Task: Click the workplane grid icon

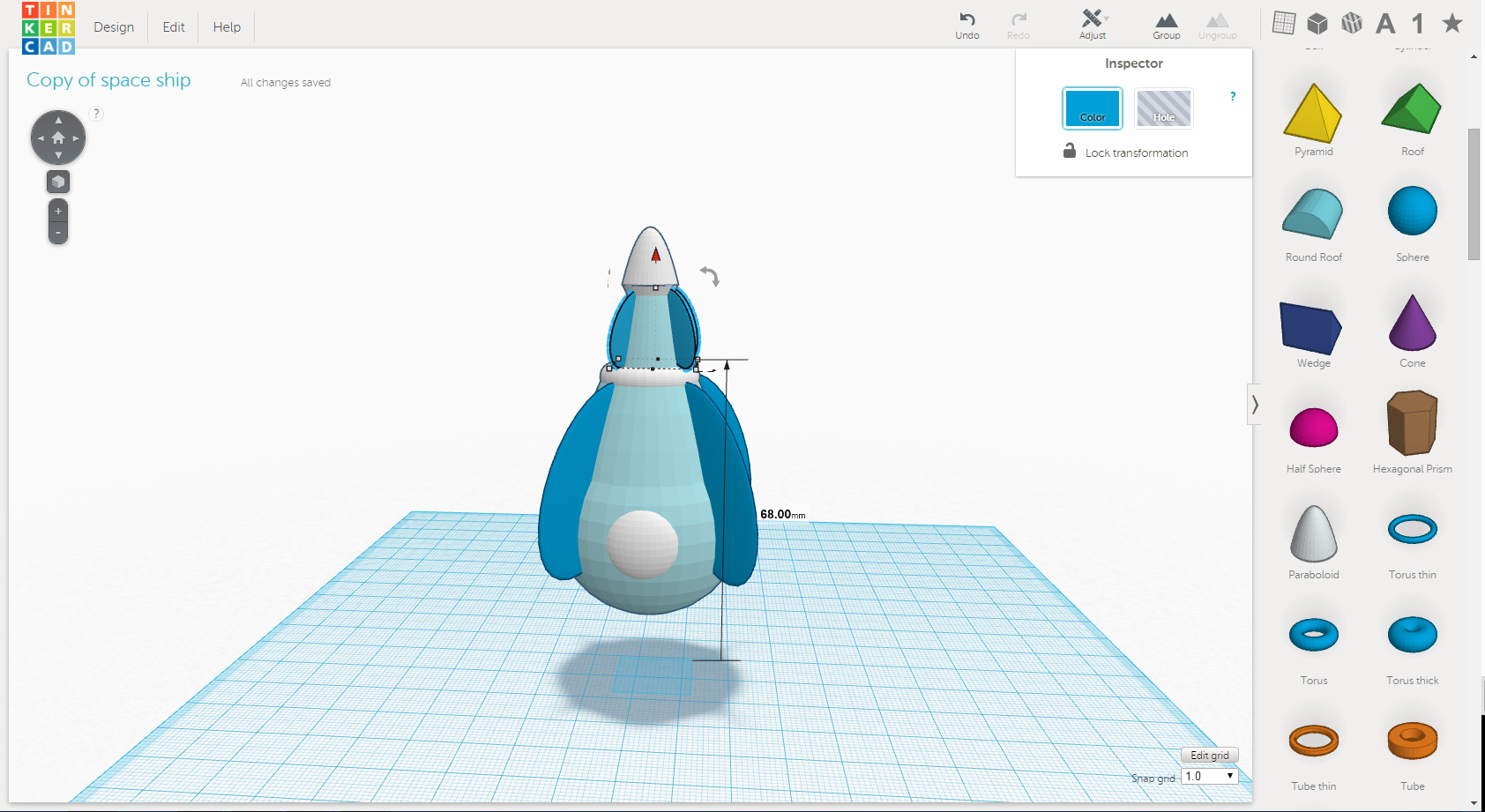Action: (1284, 23)
